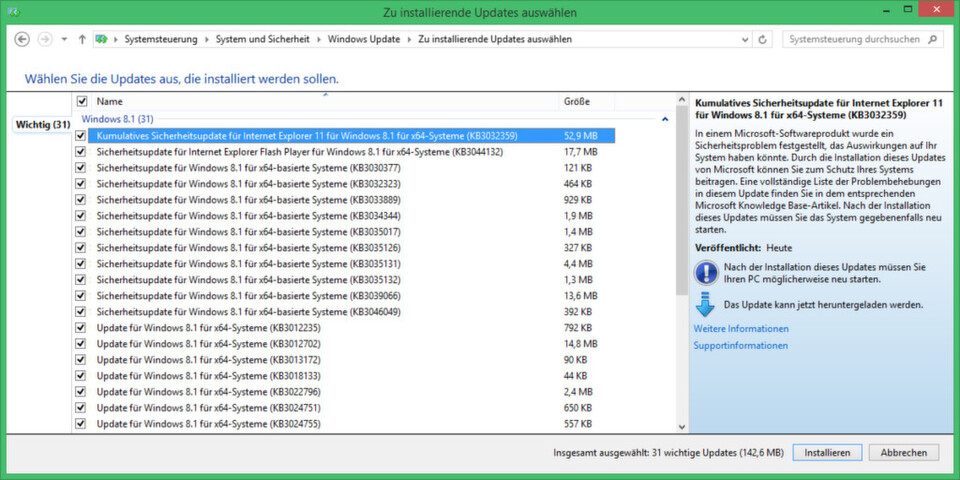Click the Abbrechen button
Viewport: 960px width, 480px height.
point(903,452)
